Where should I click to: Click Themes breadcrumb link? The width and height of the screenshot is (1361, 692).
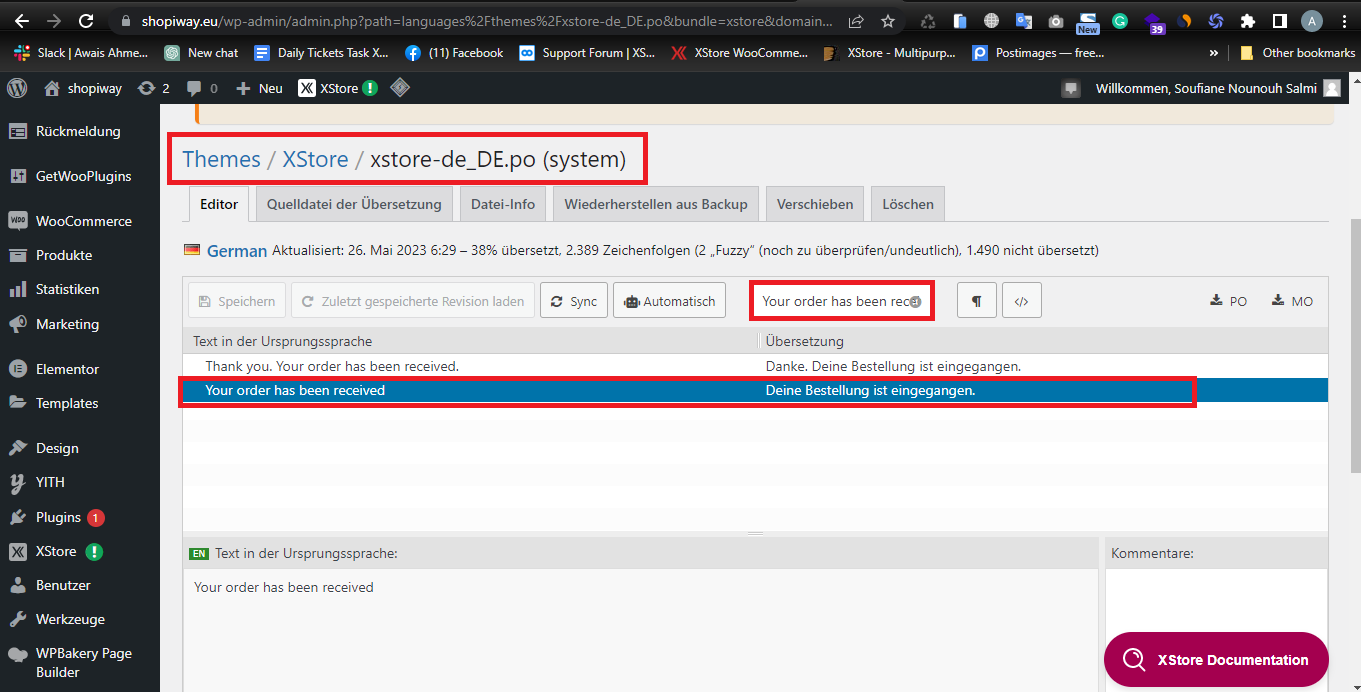pos(221,159)
